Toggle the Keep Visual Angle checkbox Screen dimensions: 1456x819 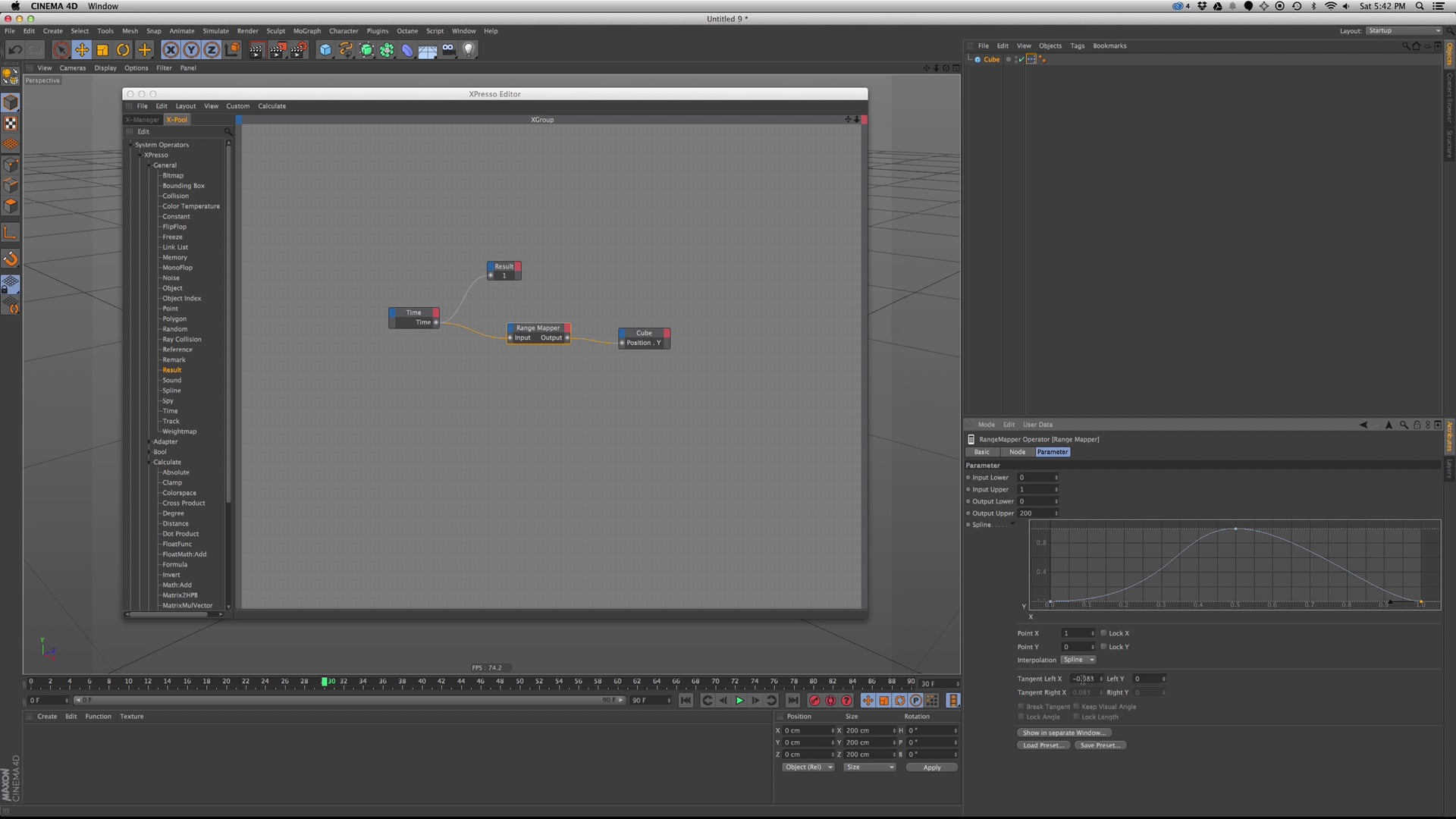click(1076, 706)
